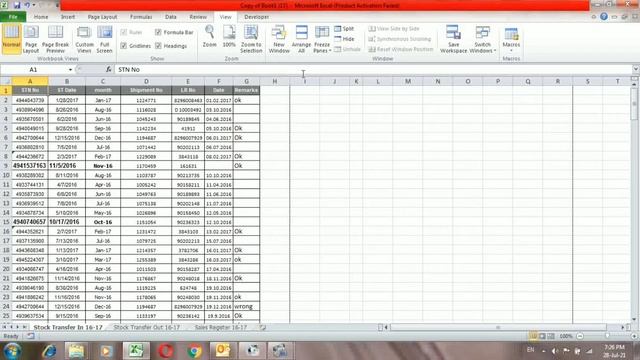The width and height of the screenshot is (640, 360).
Task: Click status bar Normal view icon
Action: tap(533, 336)
